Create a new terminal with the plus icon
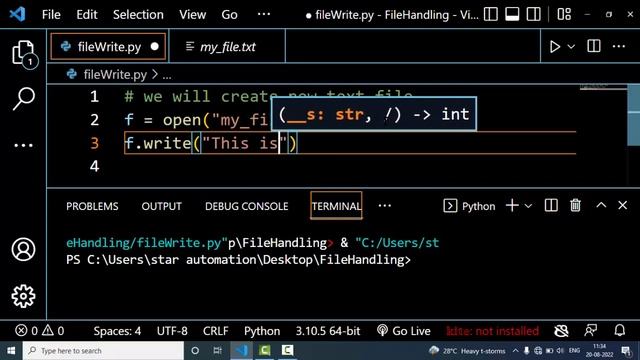This screenshot has width=640, height=360. click(x=512, y=205)
